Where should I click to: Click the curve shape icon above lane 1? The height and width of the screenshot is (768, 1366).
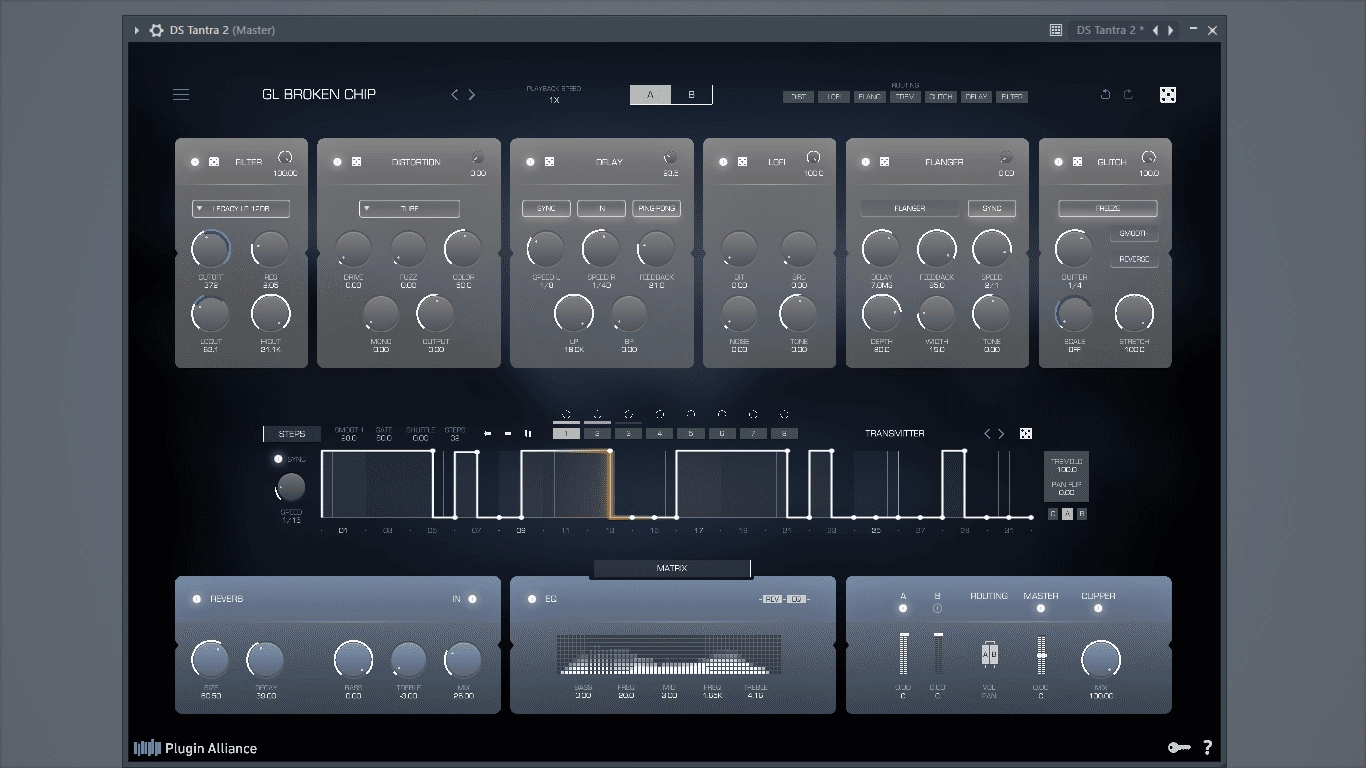(x=566, y=414)
